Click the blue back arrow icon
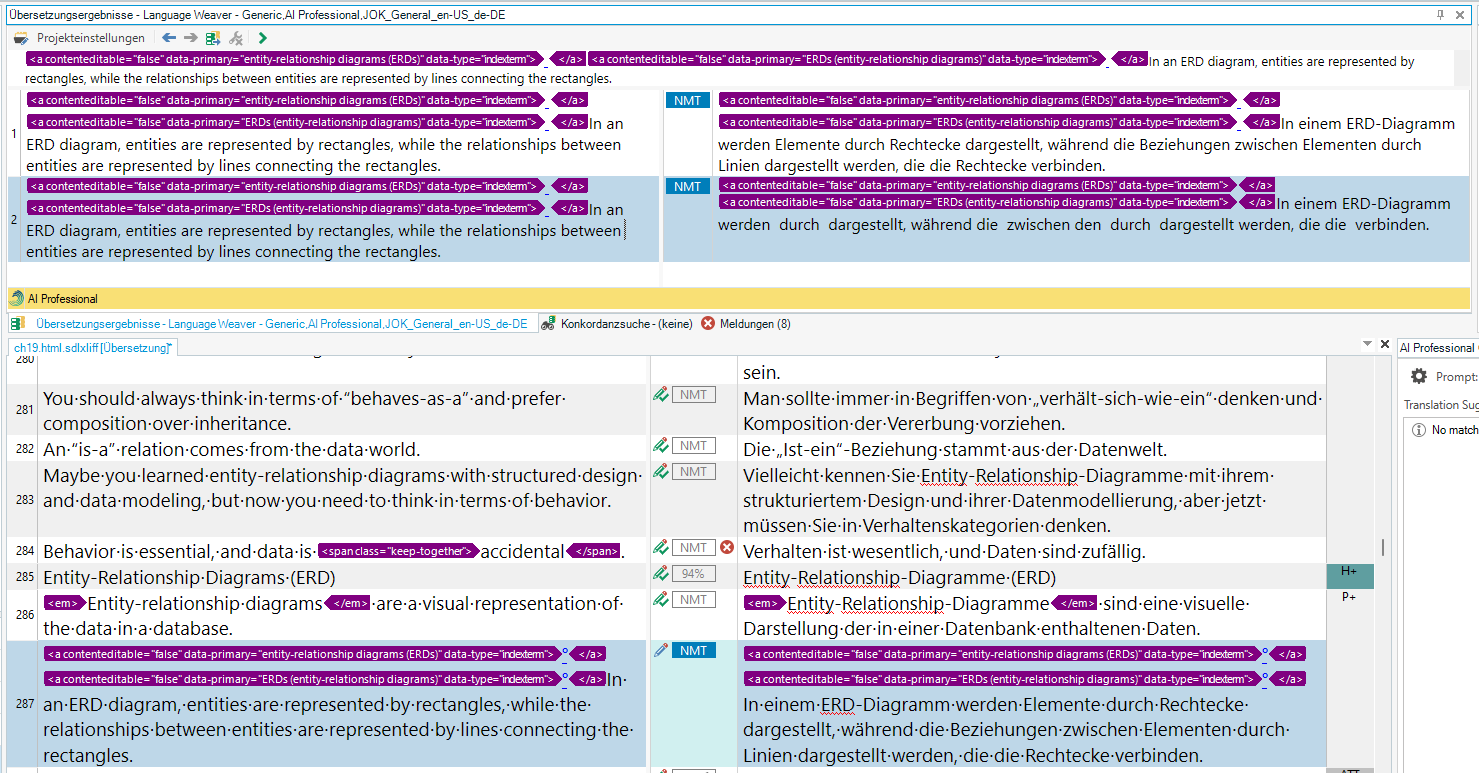This screenshot has height=773, width=1479. click(x=169, y=38)
